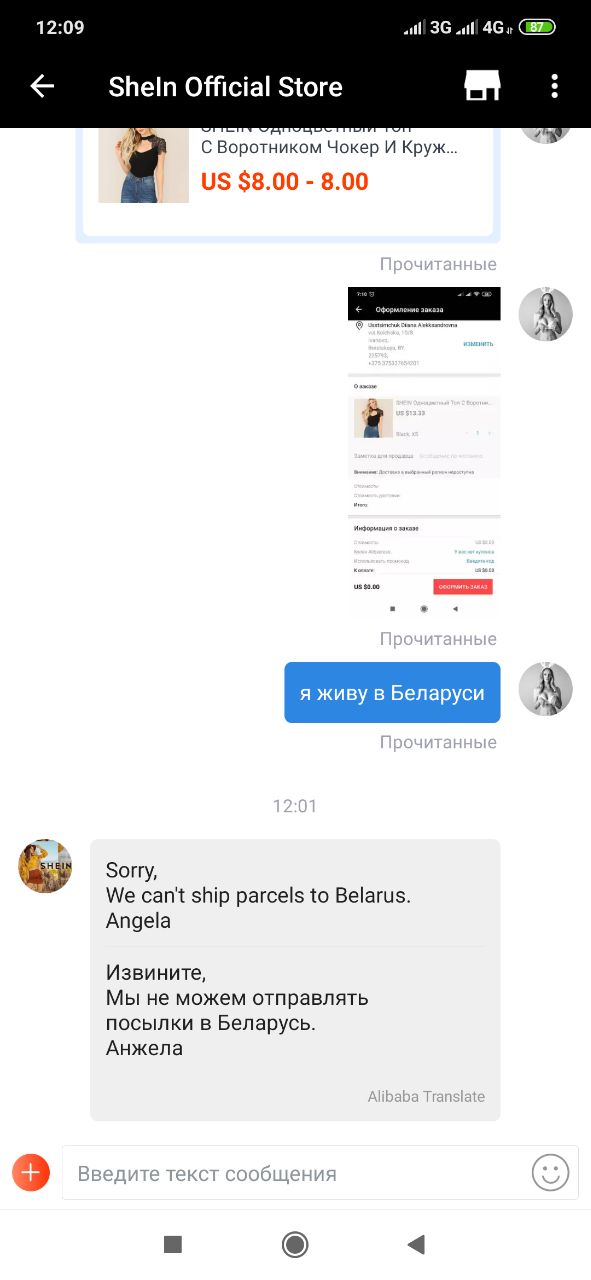The image size is (591, 1280).
Task: Tap the product title 'С Воротником Чокер'
Action: click(x=330, y=147)
